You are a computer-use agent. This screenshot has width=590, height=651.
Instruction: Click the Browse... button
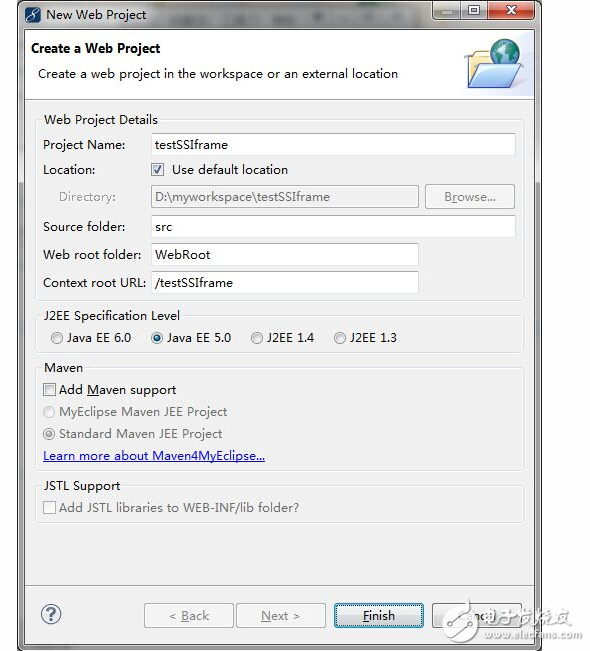[470, 197]
